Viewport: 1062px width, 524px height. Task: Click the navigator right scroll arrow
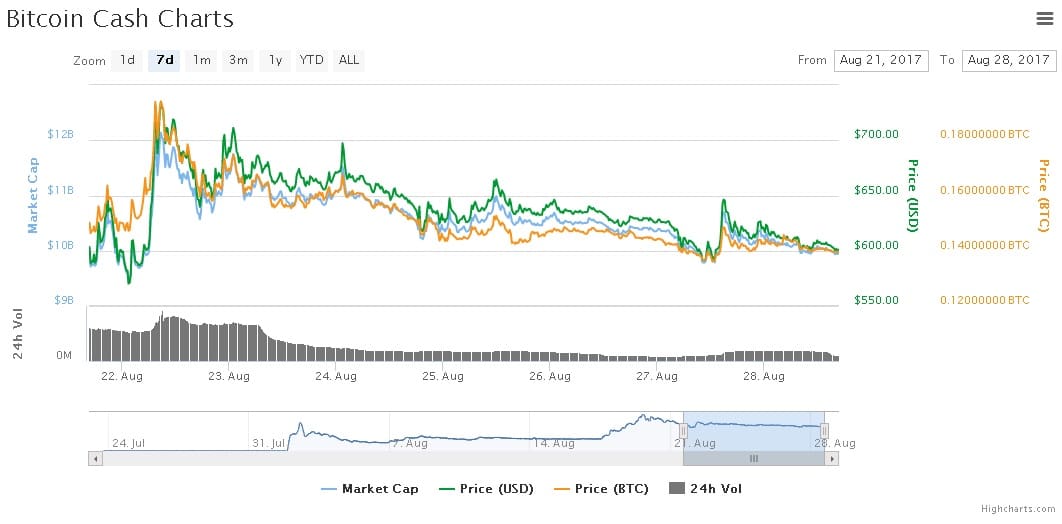coord(831,458)
